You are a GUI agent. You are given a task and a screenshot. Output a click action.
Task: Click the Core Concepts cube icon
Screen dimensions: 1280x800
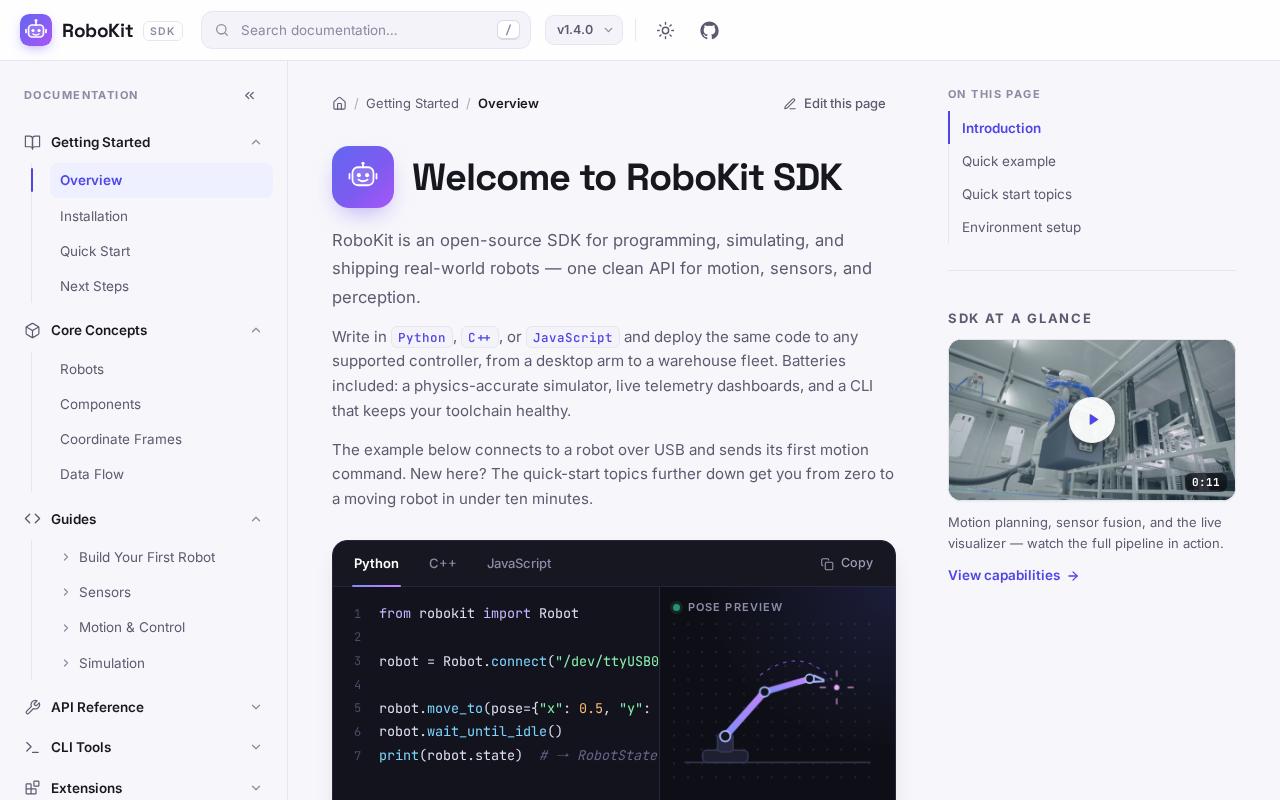pyautogui.click(x=33, y=330)
